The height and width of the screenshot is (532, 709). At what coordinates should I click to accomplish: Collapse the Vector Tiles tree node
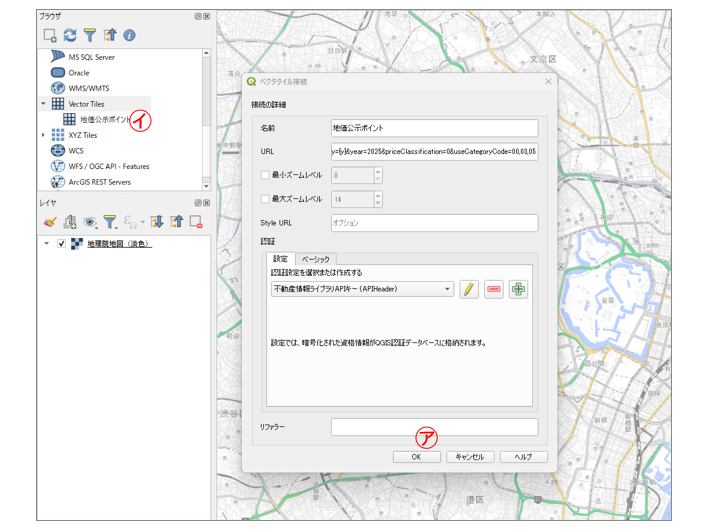click(x=43, y=104)
